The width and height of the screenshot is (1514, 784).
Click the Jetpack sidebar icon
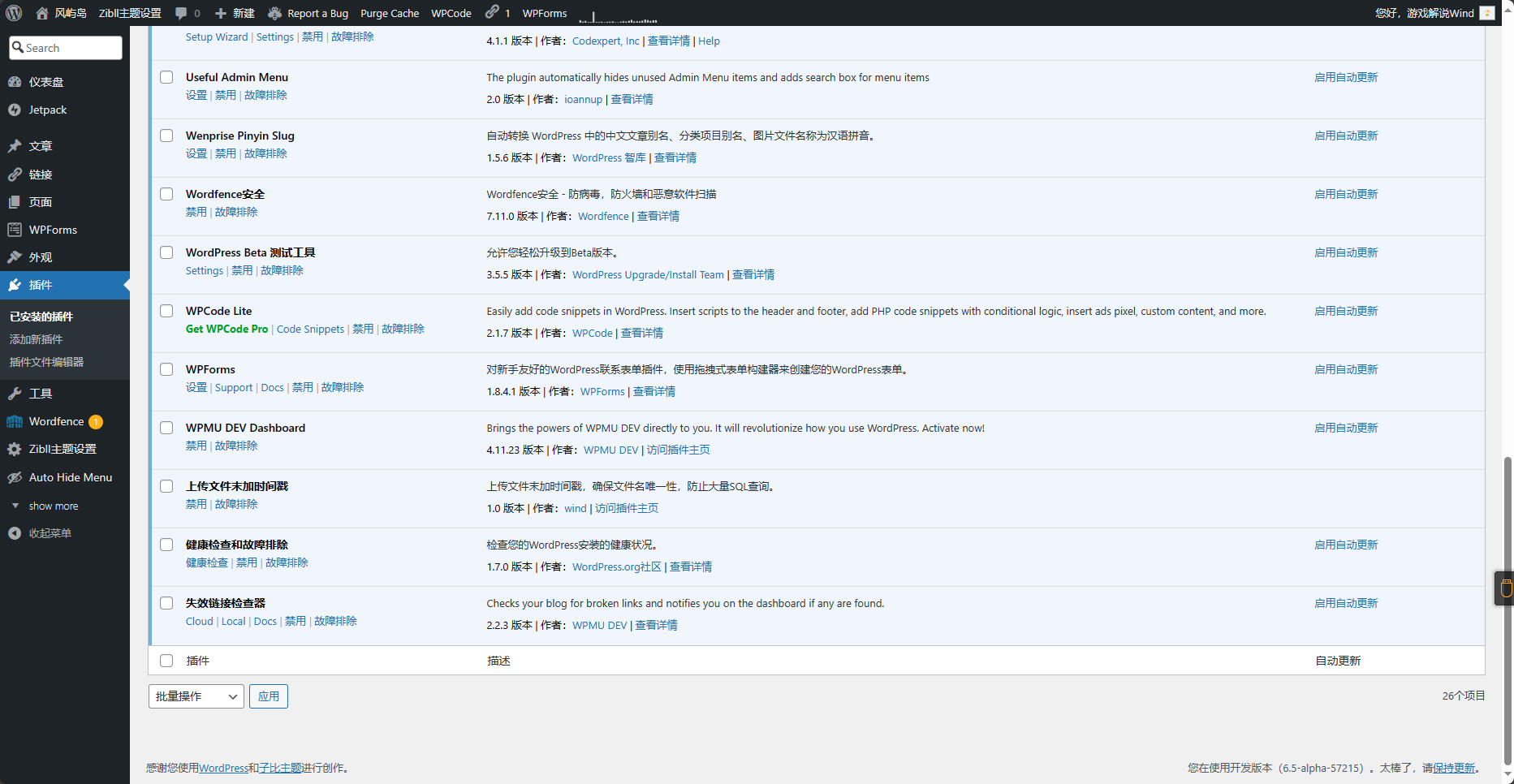tap(15, 110)
